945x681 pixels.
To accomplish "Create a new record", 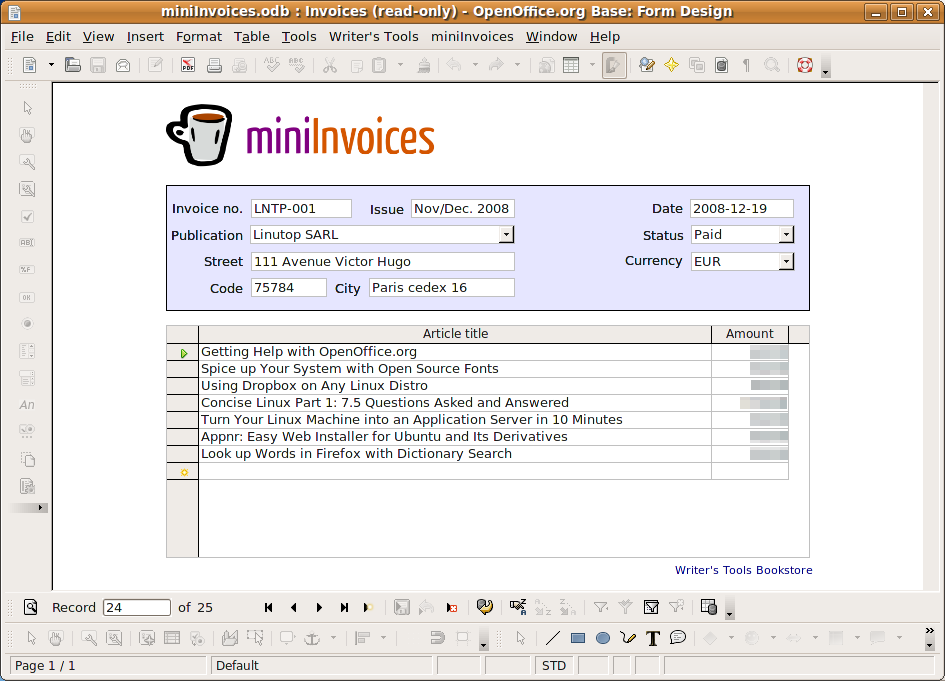I will (x=368, y=607).
